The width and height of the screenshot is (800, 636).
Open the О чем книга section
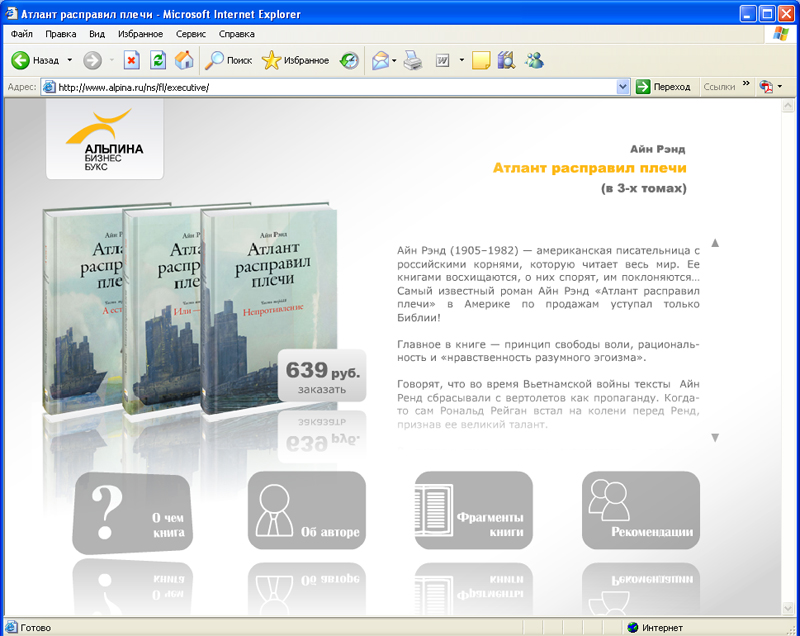pyautogui.click(x=133, y=513)
